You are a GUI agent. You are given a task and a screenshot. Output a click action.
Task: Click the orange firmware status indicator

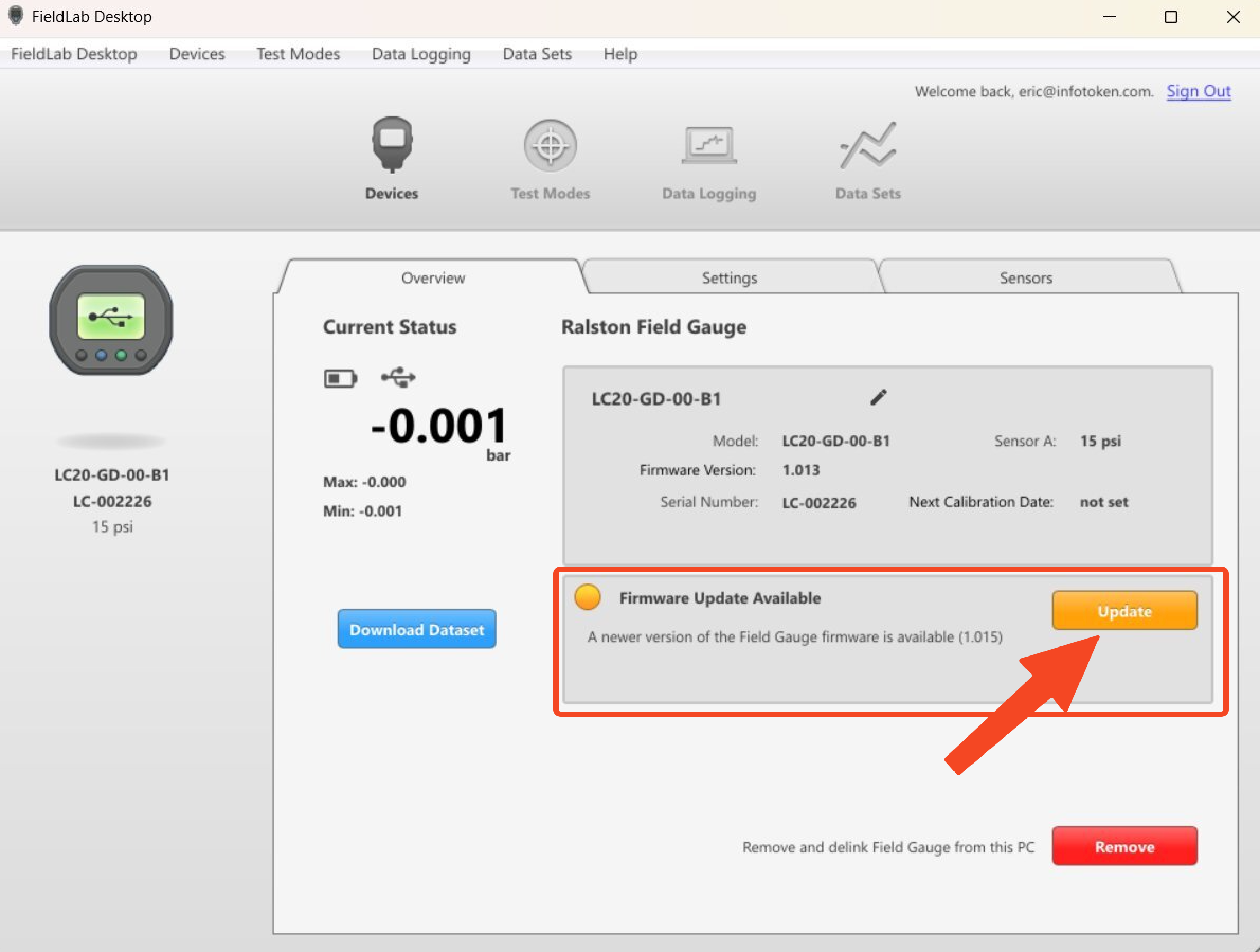tap(587, 597)
